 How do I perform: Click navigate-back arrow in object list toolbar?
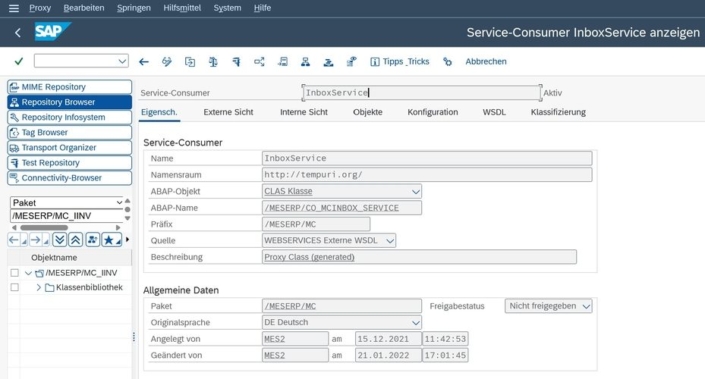tap(14, 240)
